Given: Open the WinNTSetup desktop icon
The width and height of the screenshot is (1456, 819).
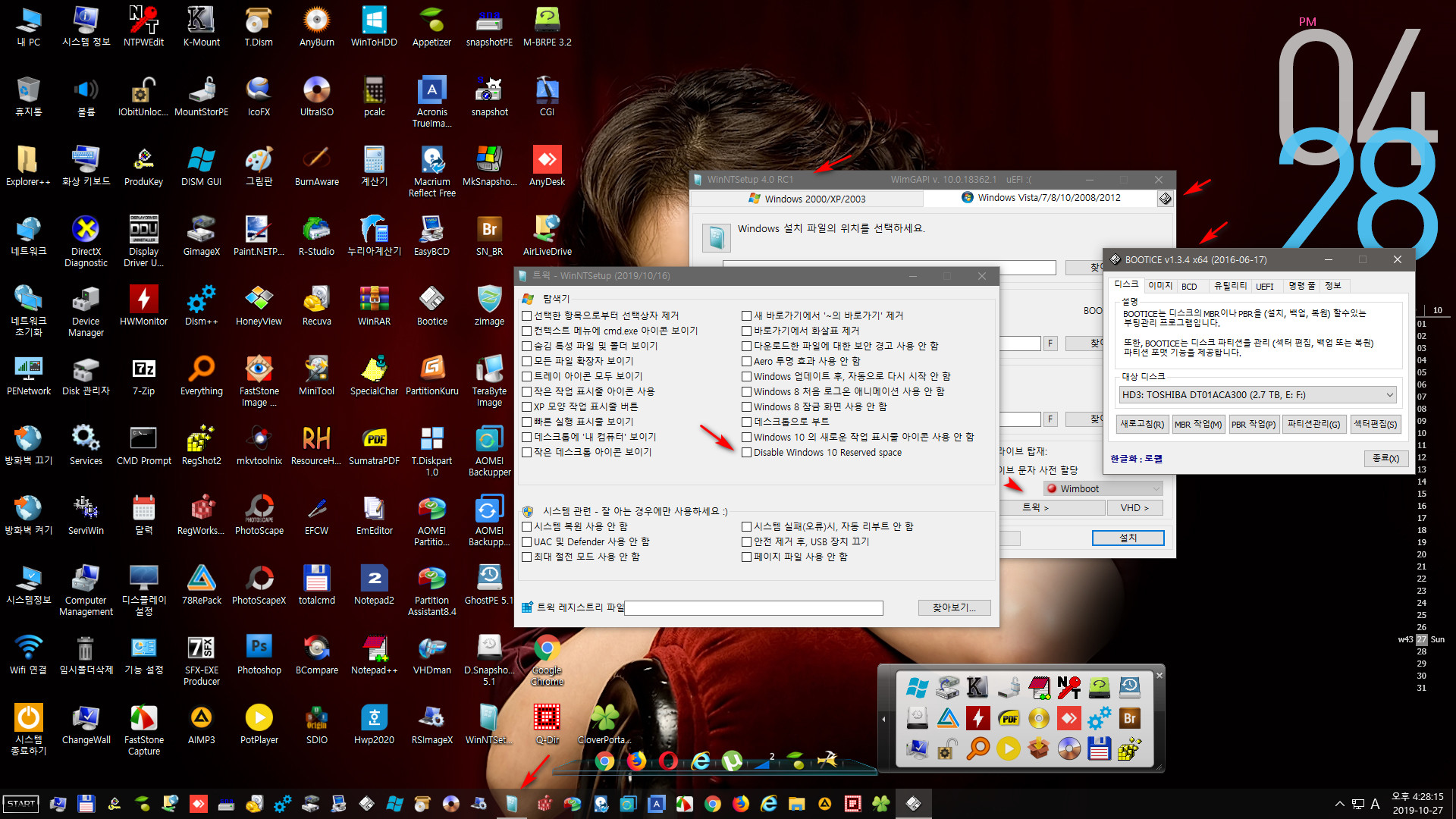Looking at the screenshot, I should click(489, 724).
